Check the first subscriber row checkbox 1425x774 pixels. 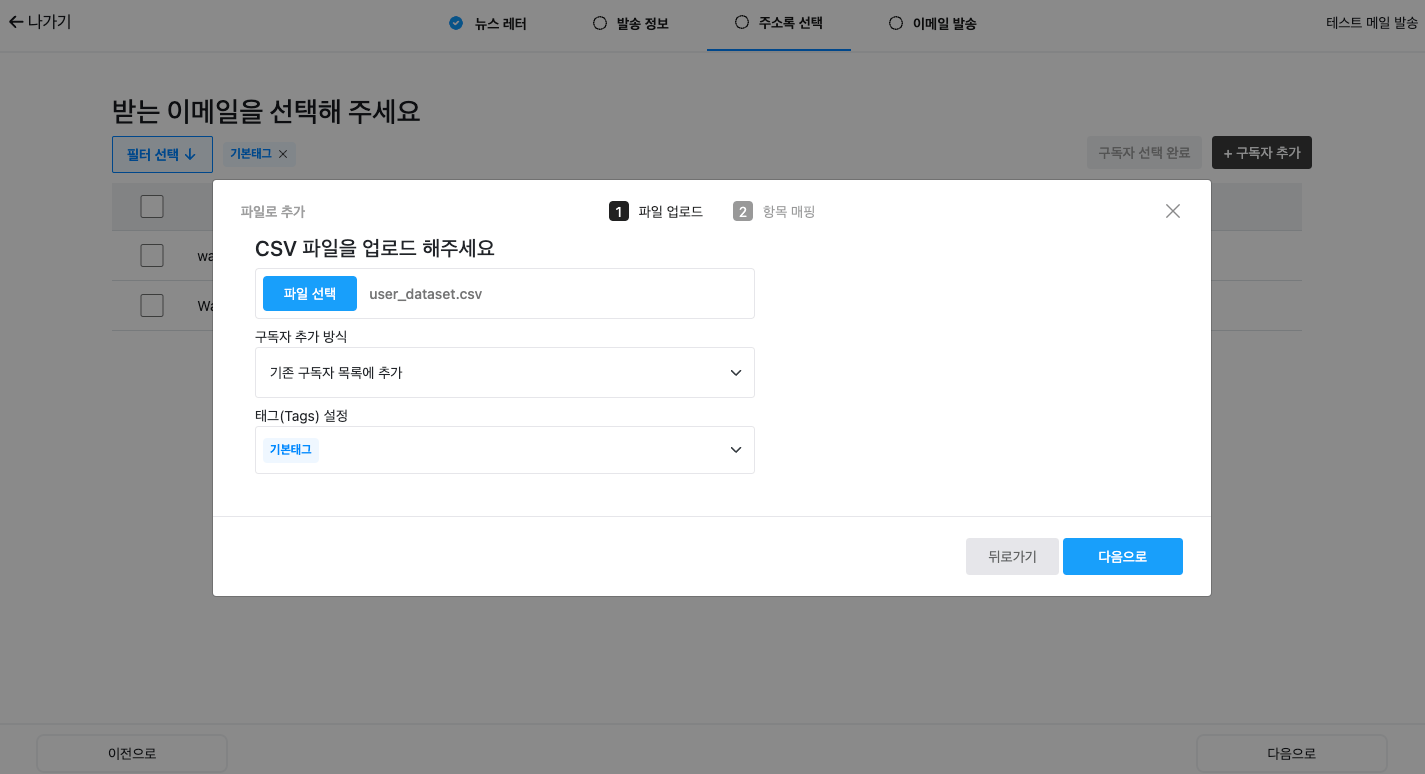pos(151,255)
